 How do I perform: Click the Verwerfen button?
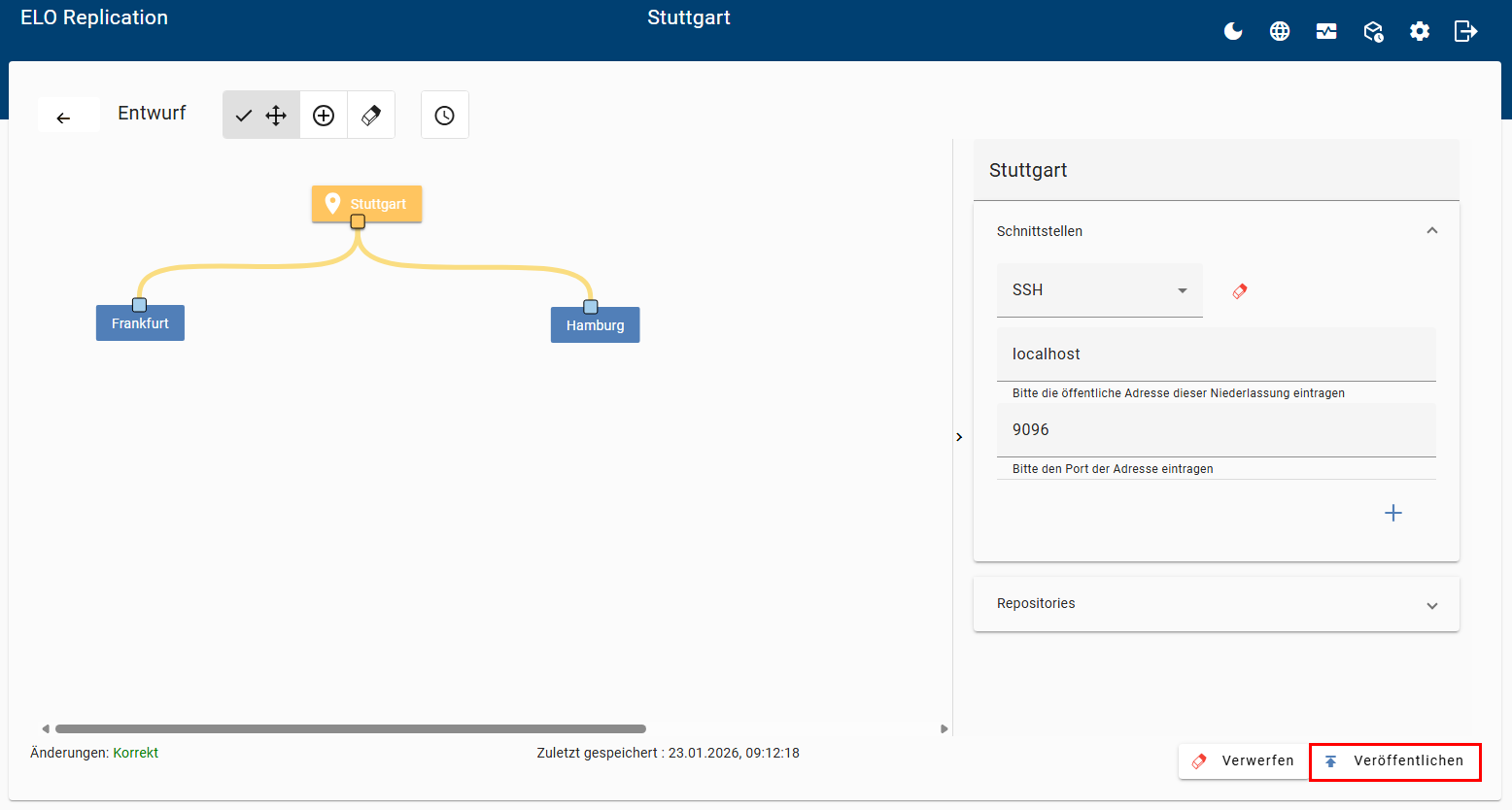coord(1244,761)
